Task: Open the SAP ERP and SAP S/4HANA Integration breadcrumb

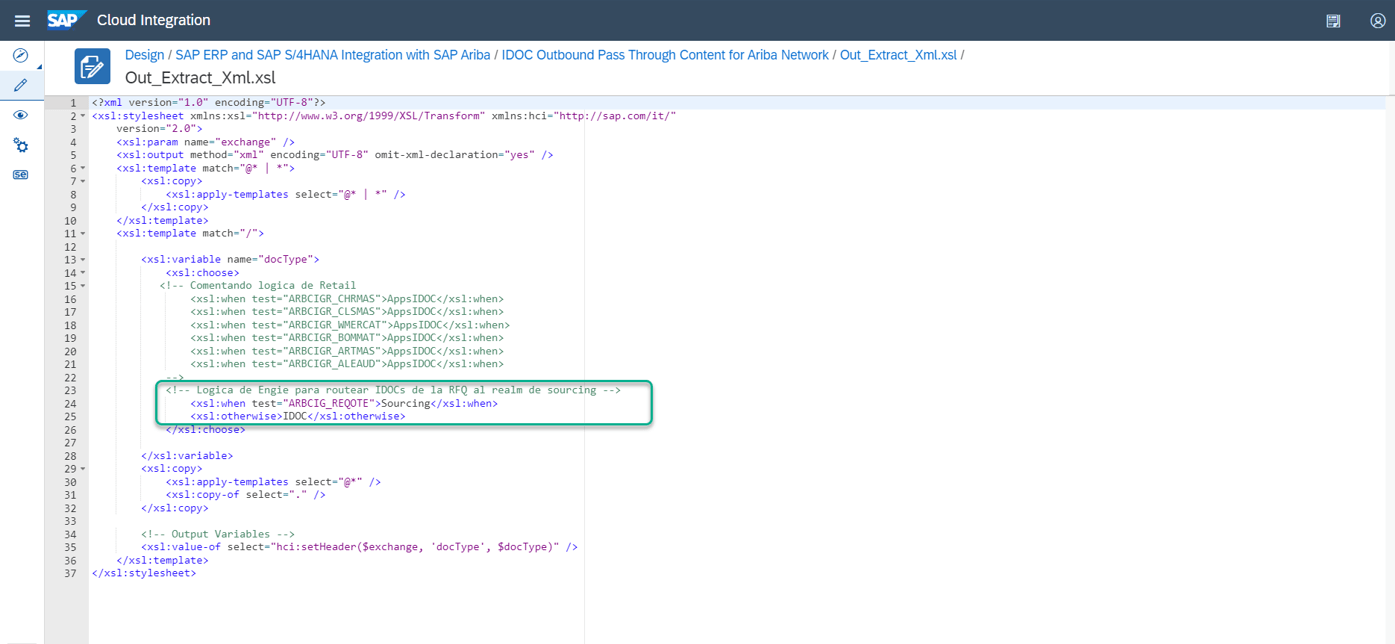Action: [333, 55]
